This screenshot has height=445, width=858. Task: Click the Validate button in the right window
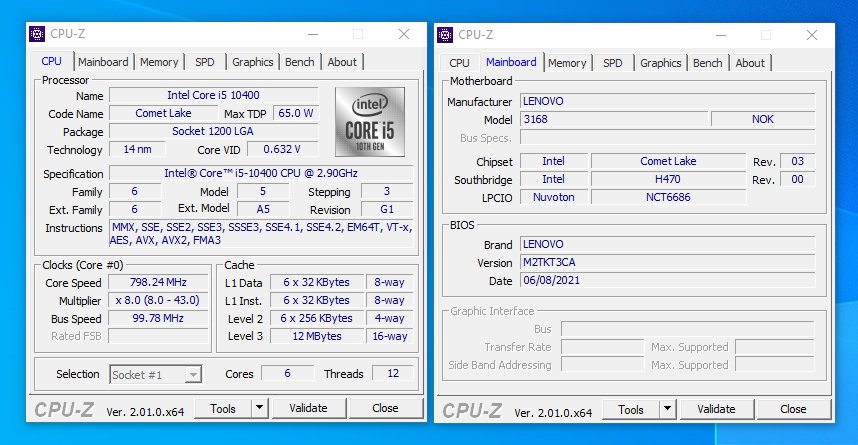[x=716, y=409]
